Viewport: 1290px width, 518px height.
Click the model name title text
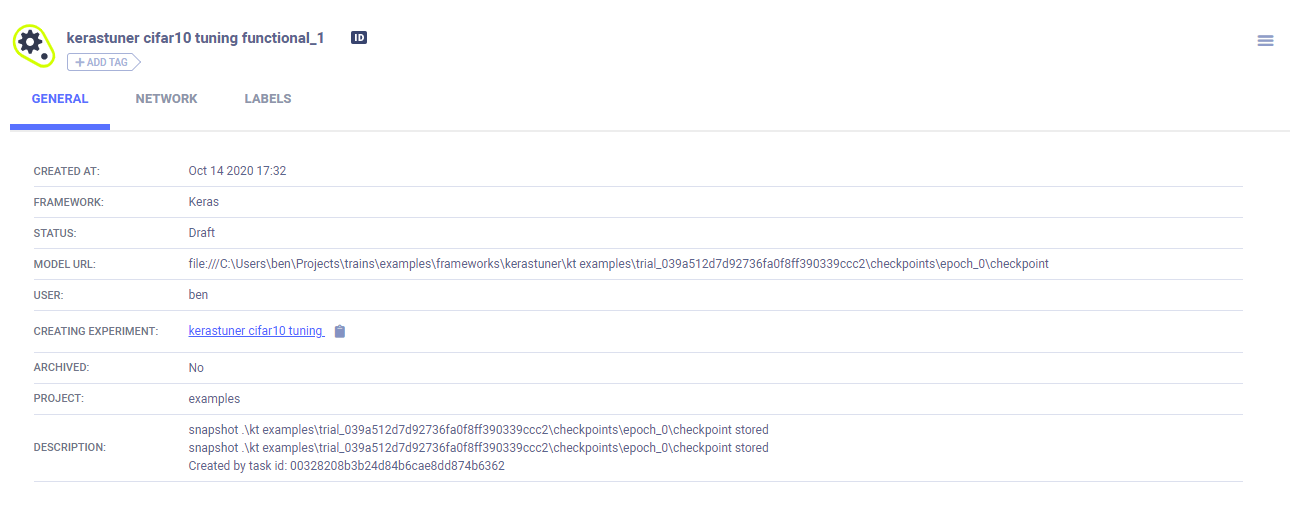(x=195, y=38)
